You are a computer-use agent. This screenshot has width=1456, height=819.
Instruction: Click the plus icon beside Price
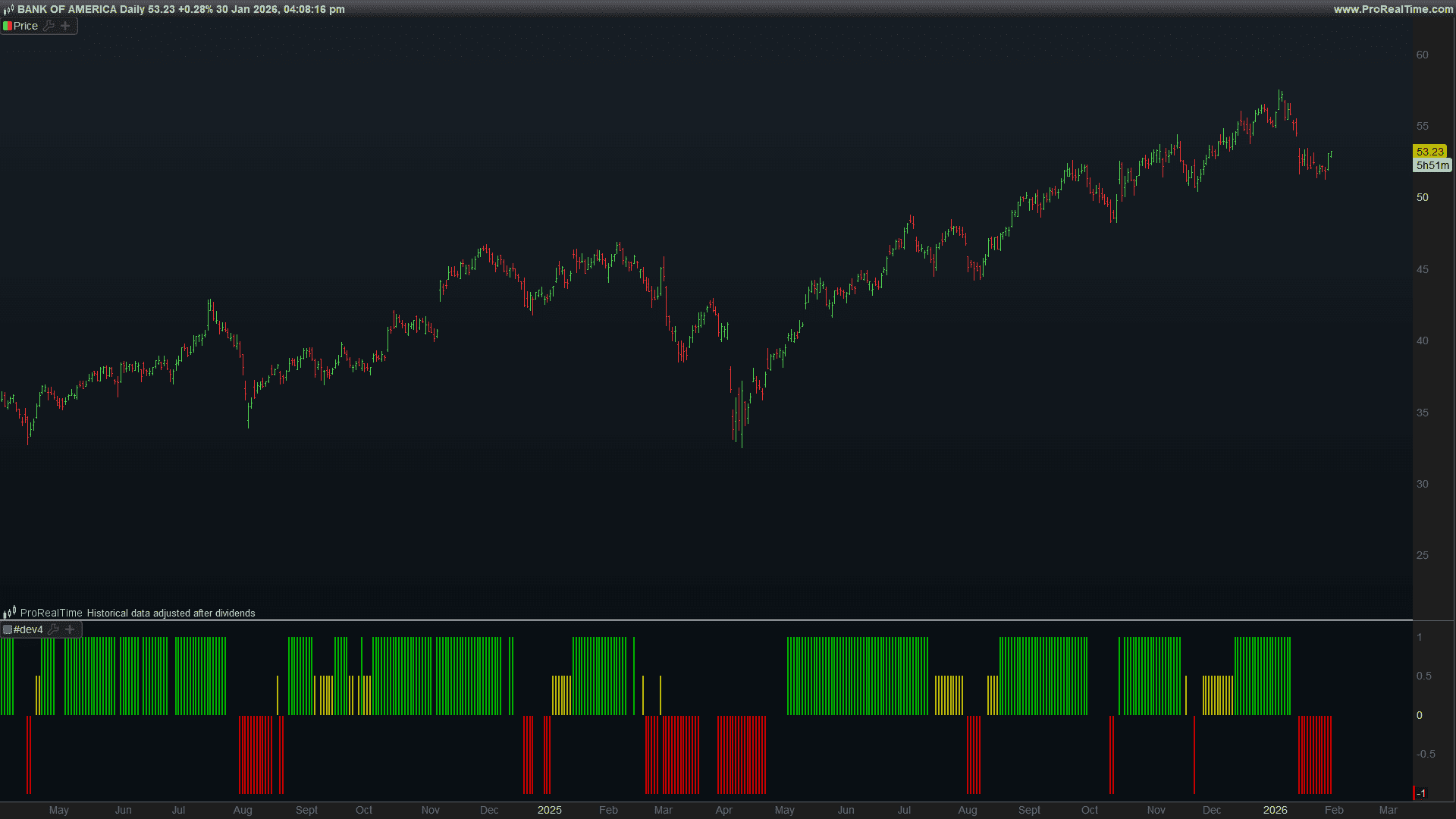pos(65,26)
